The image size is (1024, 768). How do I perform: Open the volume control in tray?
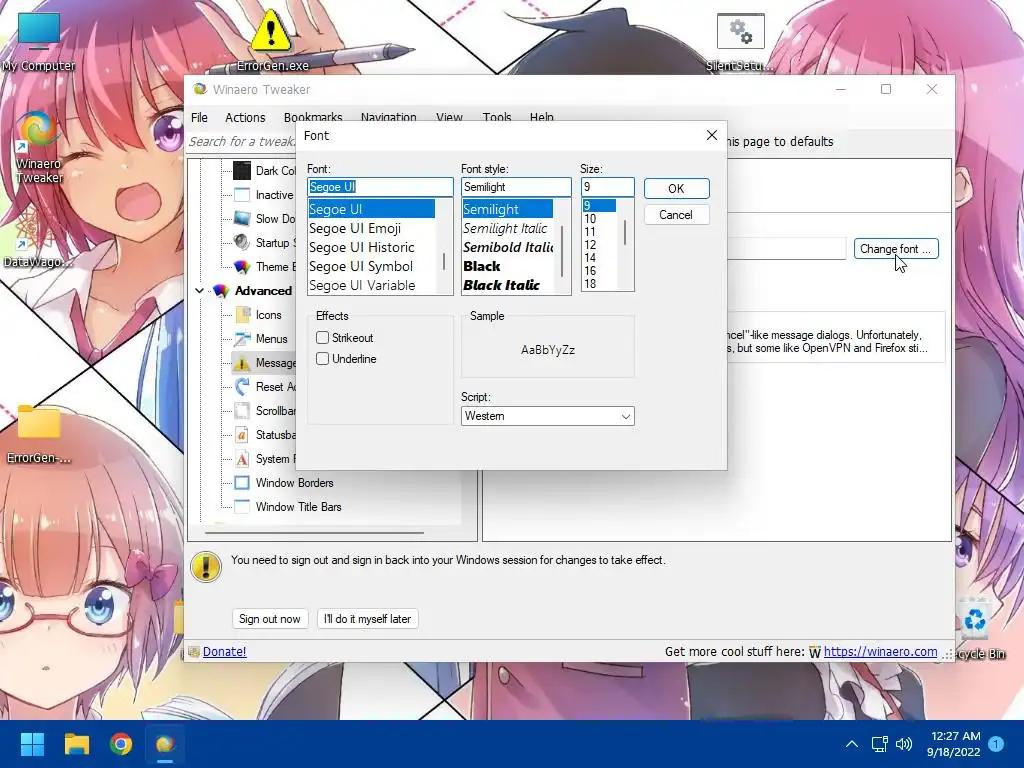click(904, 744)
